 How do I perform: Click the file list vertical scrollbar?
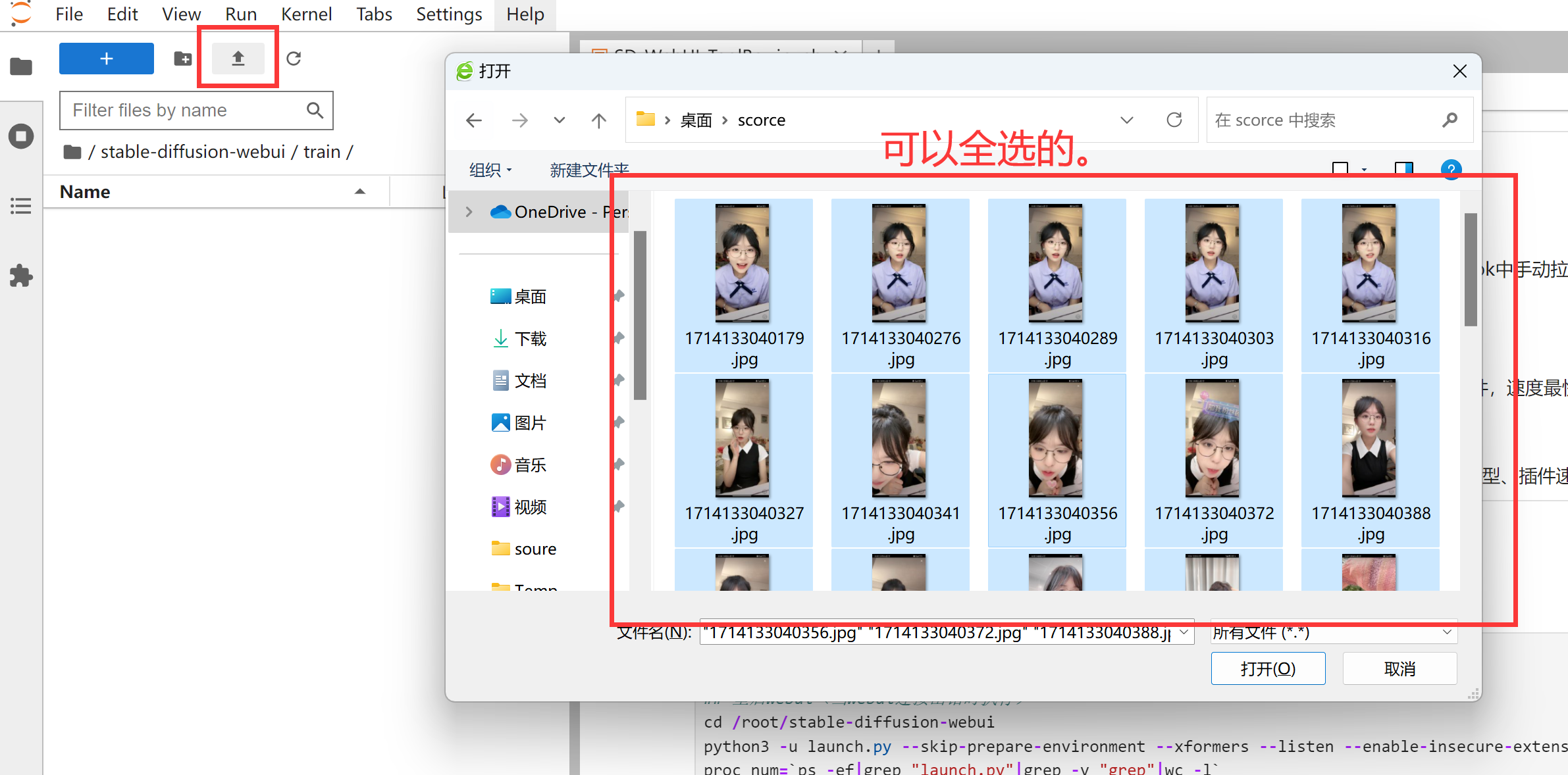pos(1470,270)
